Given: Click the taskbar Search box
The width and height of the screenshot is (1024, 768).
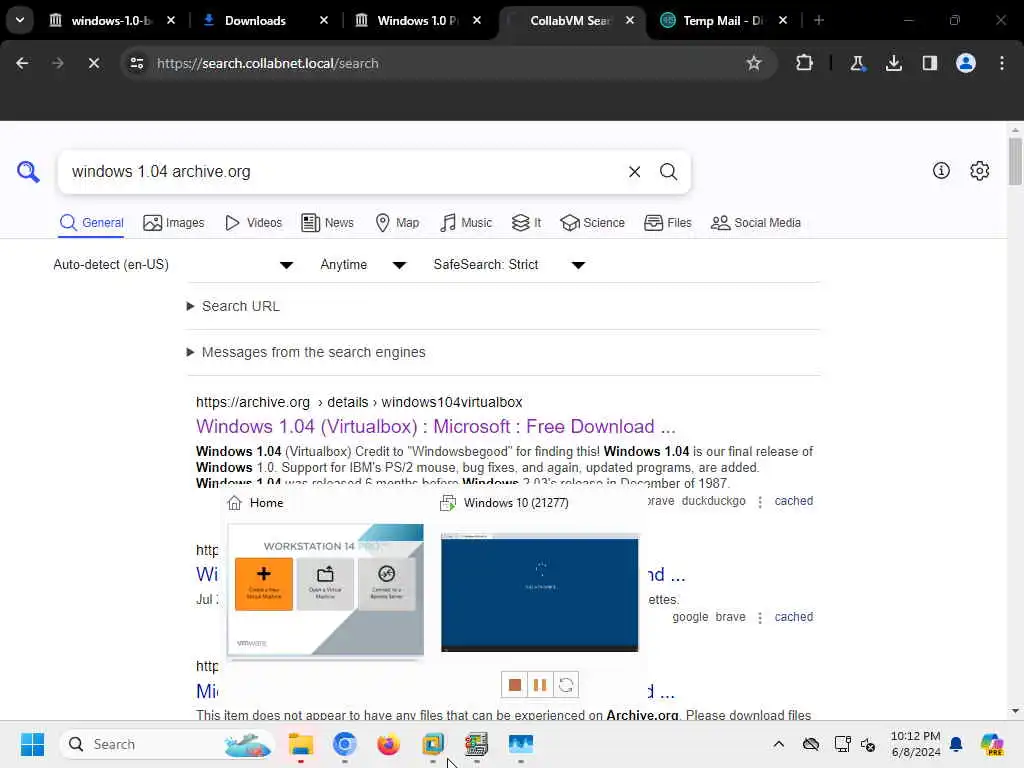Looking at the screenshot, I should tap(167, 744).
